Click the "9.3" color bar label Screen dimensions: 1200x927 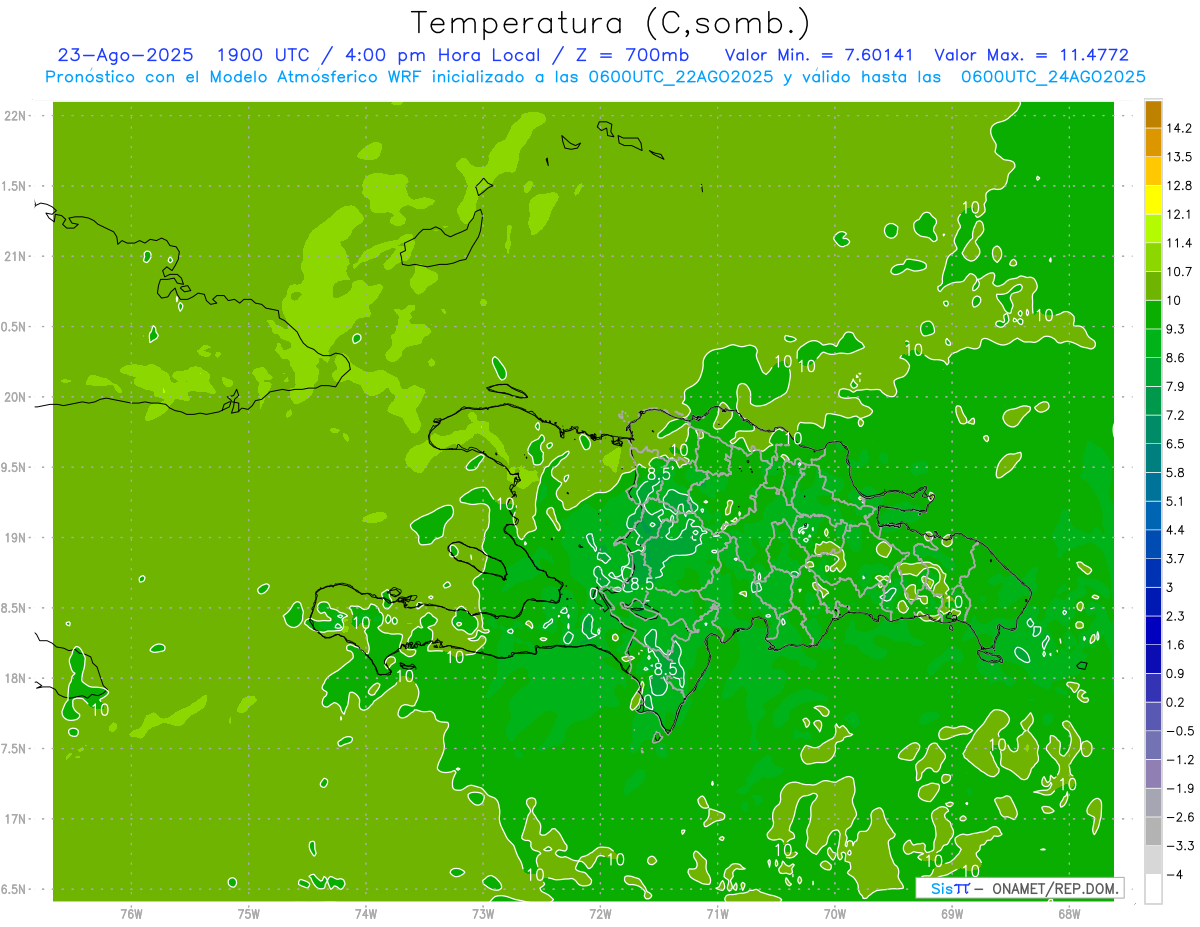(1175, 329)
